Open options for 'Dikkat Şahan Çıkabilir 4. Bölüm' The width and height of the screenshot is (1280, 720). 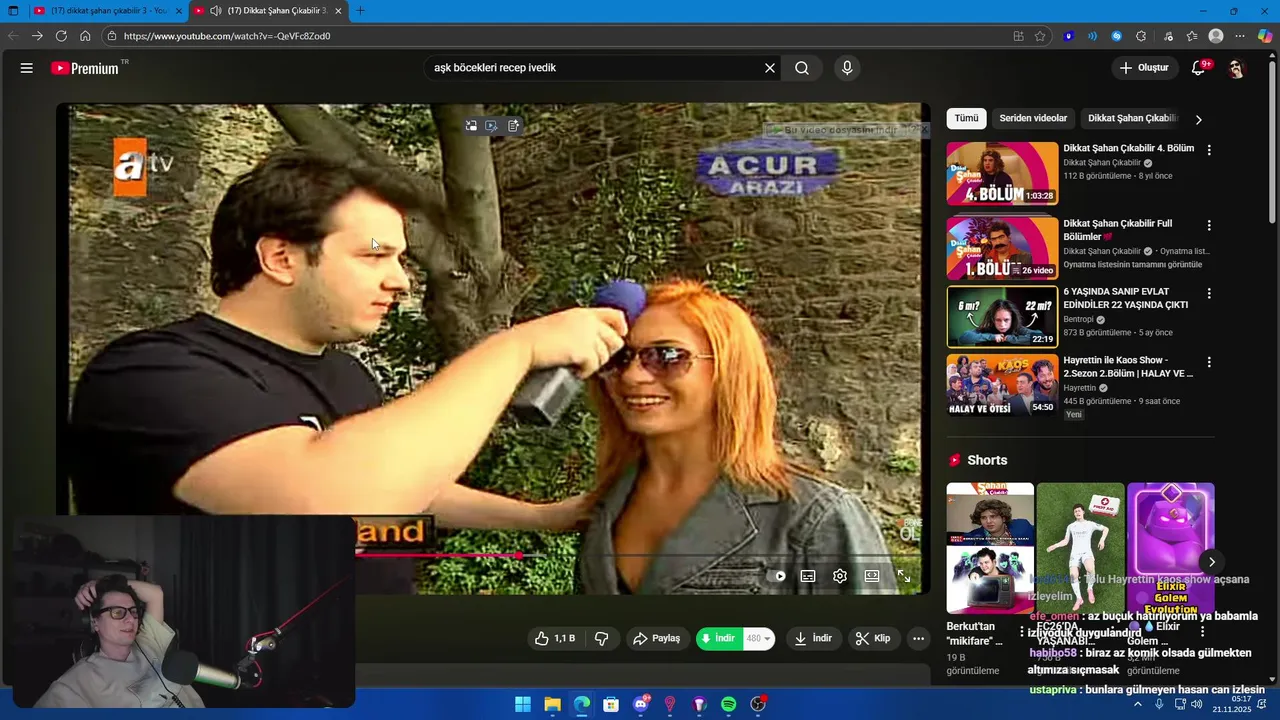tap(1209, 150)
